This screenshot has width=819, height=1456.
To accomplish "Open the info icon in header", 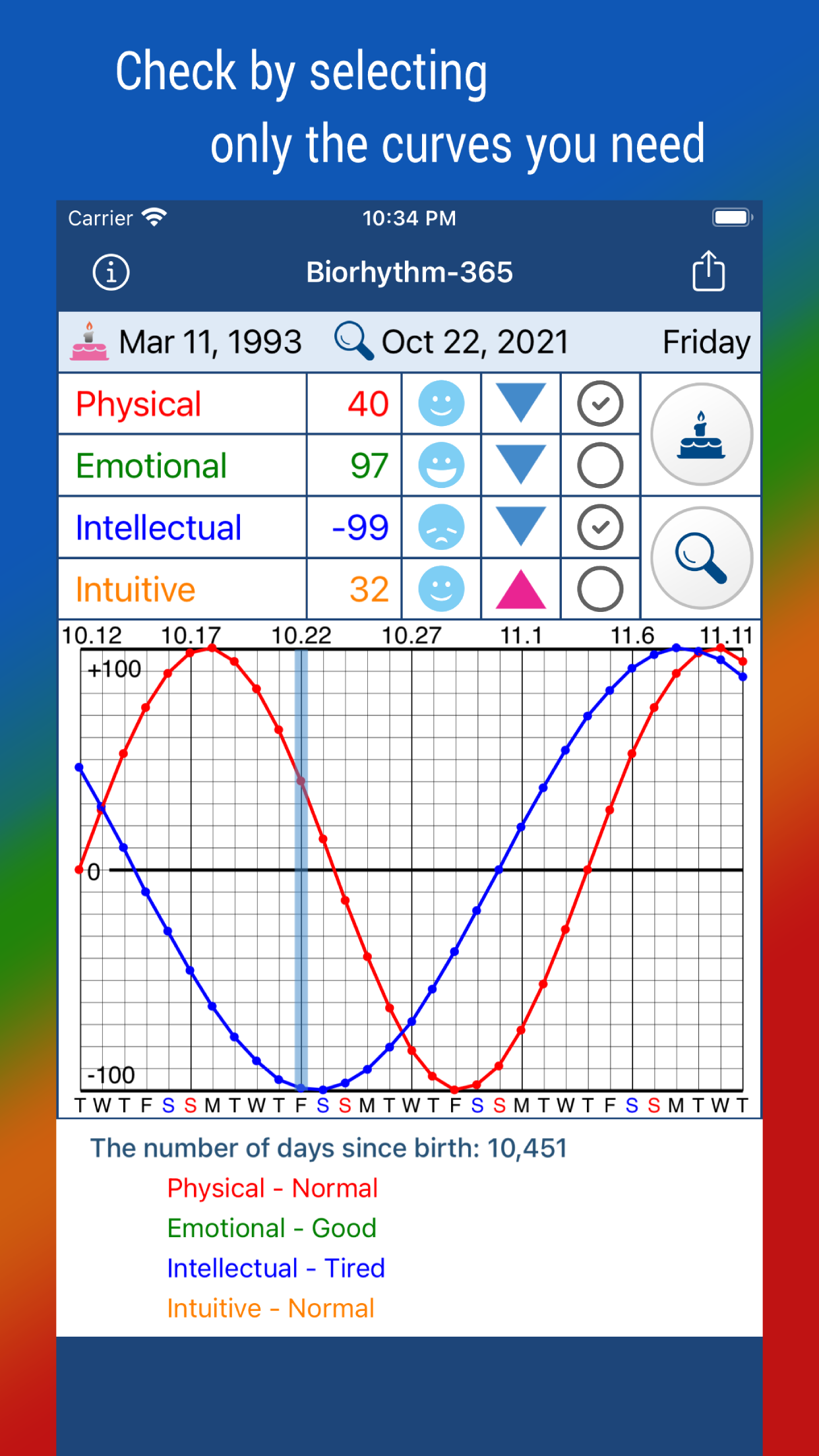I will coord(111,272).
